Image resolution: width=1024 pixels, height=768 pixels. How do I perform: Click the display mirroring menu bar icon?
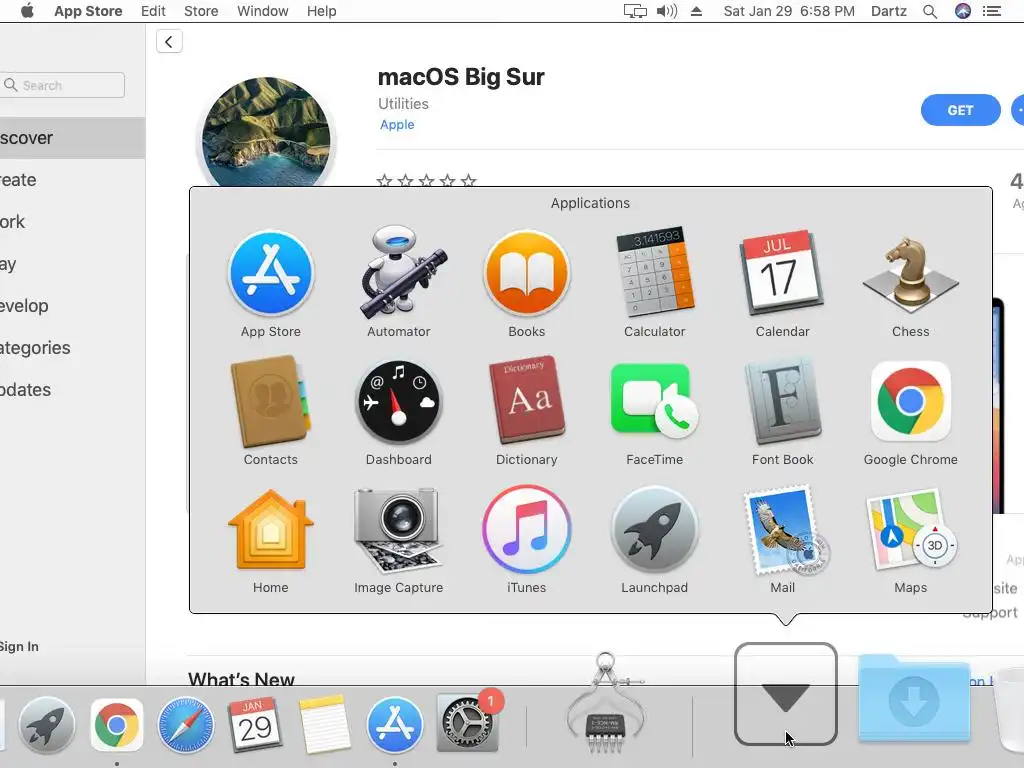(635, 11)
